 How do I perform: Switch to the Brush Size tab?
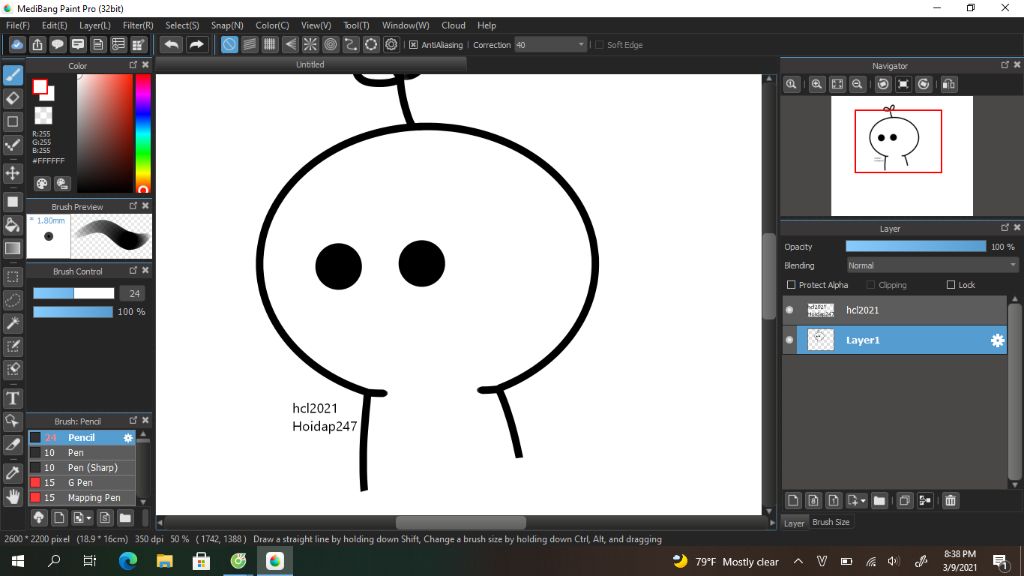(x=831, y=522)
